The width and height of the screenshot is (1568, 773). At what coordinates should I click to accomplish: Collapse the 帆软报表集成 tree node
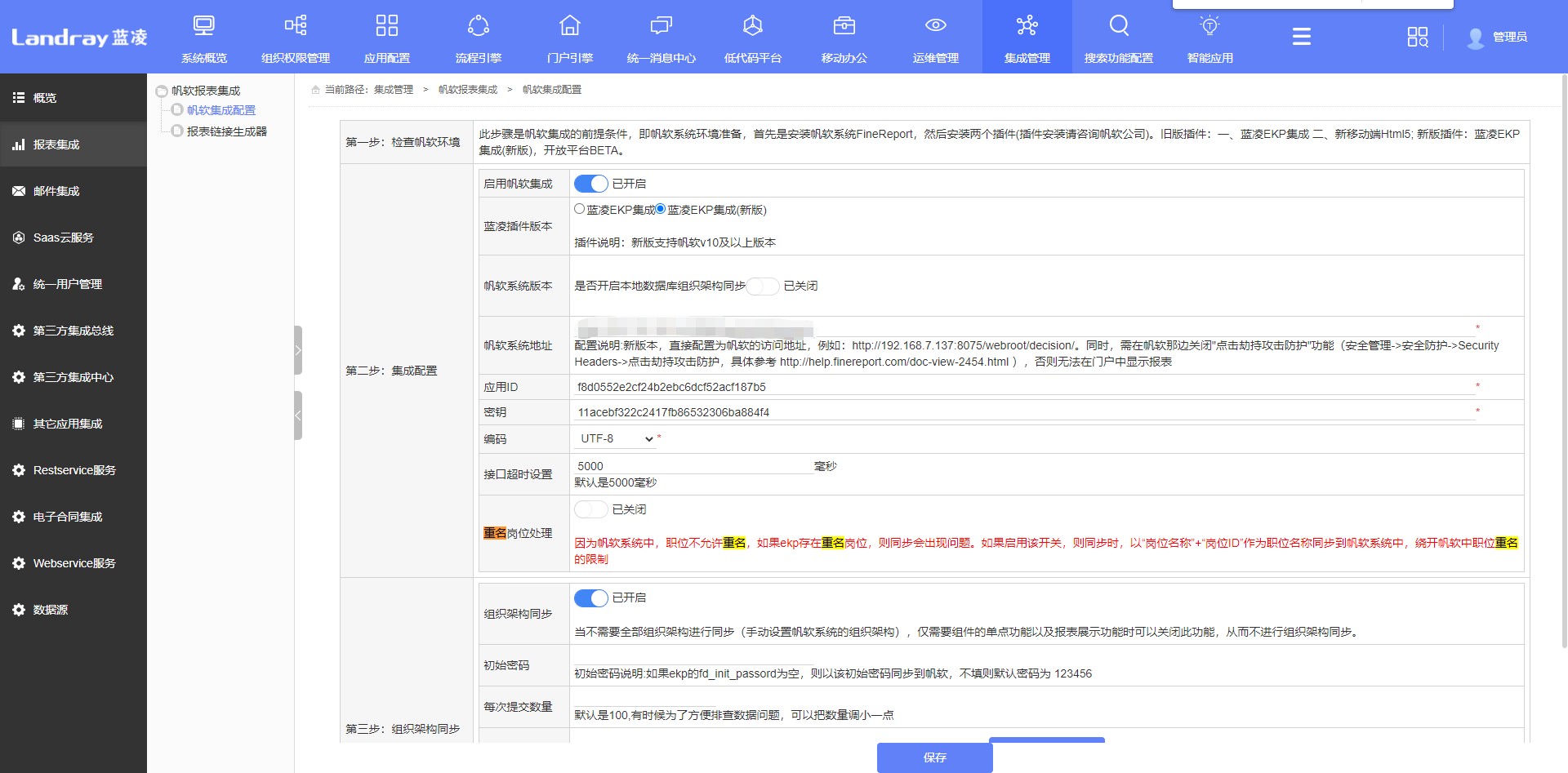(x=162, y=91)
